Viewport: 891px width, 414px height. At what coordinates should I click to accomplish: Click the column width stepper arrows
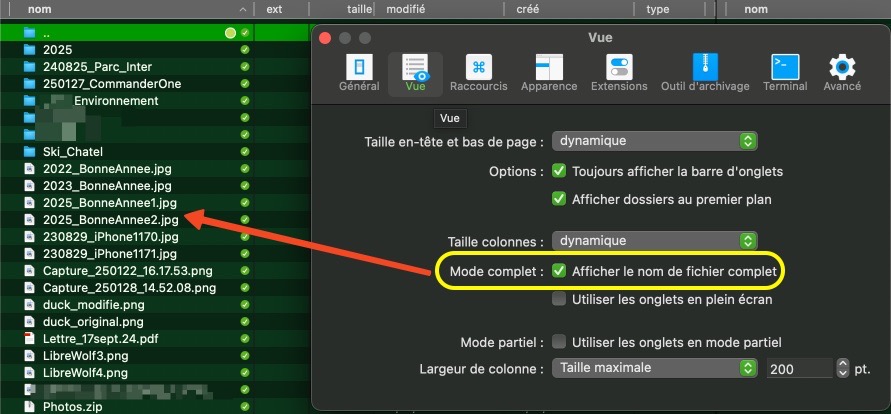(x=843, y=368)
